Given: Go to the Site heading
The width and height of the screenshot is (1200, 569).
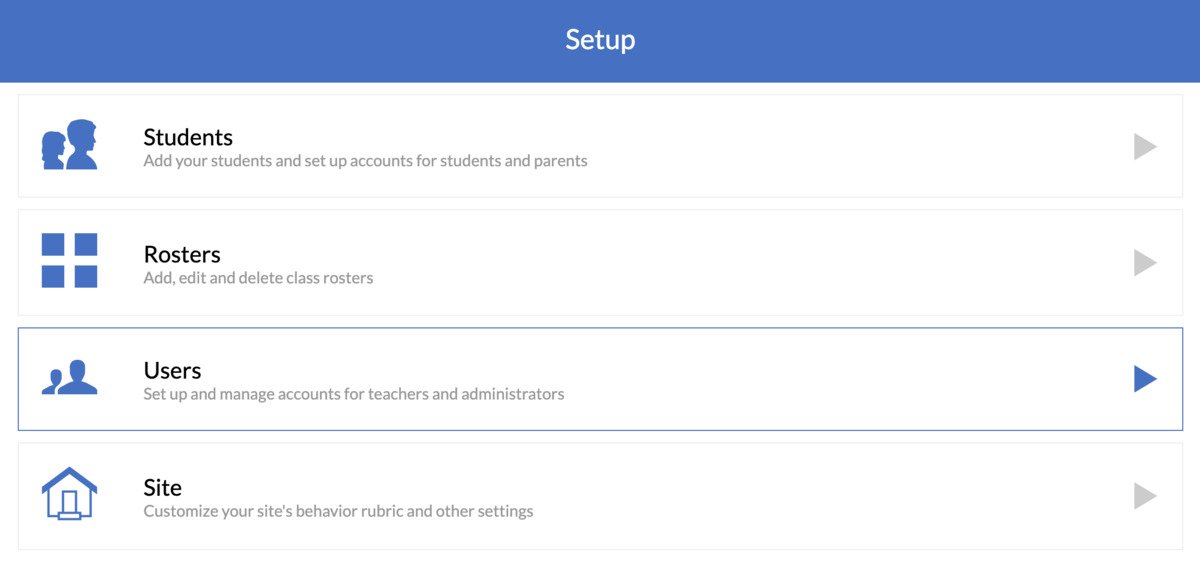Looking at the screenshot, I should pos(162,487).
